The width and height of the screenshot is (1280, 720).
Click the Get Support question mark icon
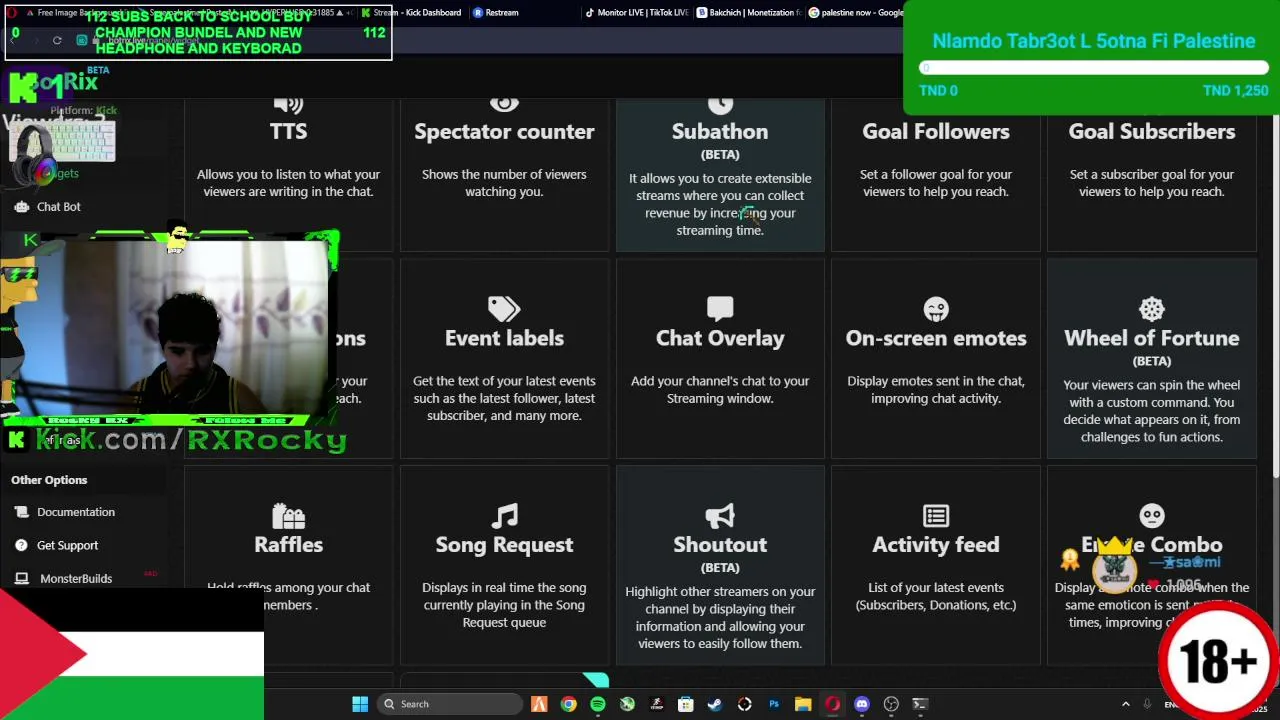[21, 545]
